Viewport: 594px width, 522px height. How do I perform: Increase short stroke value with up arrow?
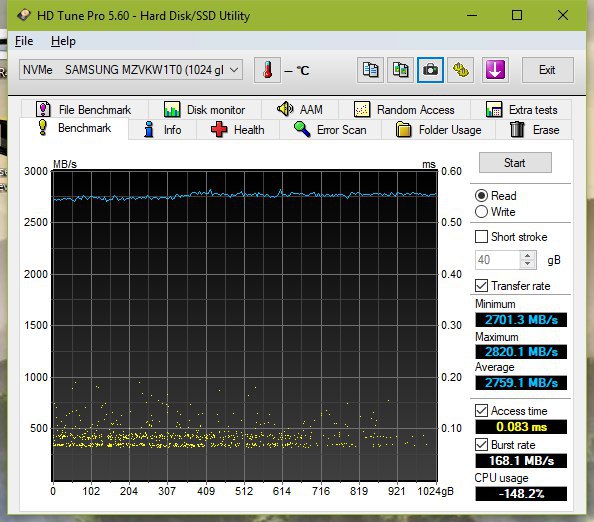click(528, 256)
